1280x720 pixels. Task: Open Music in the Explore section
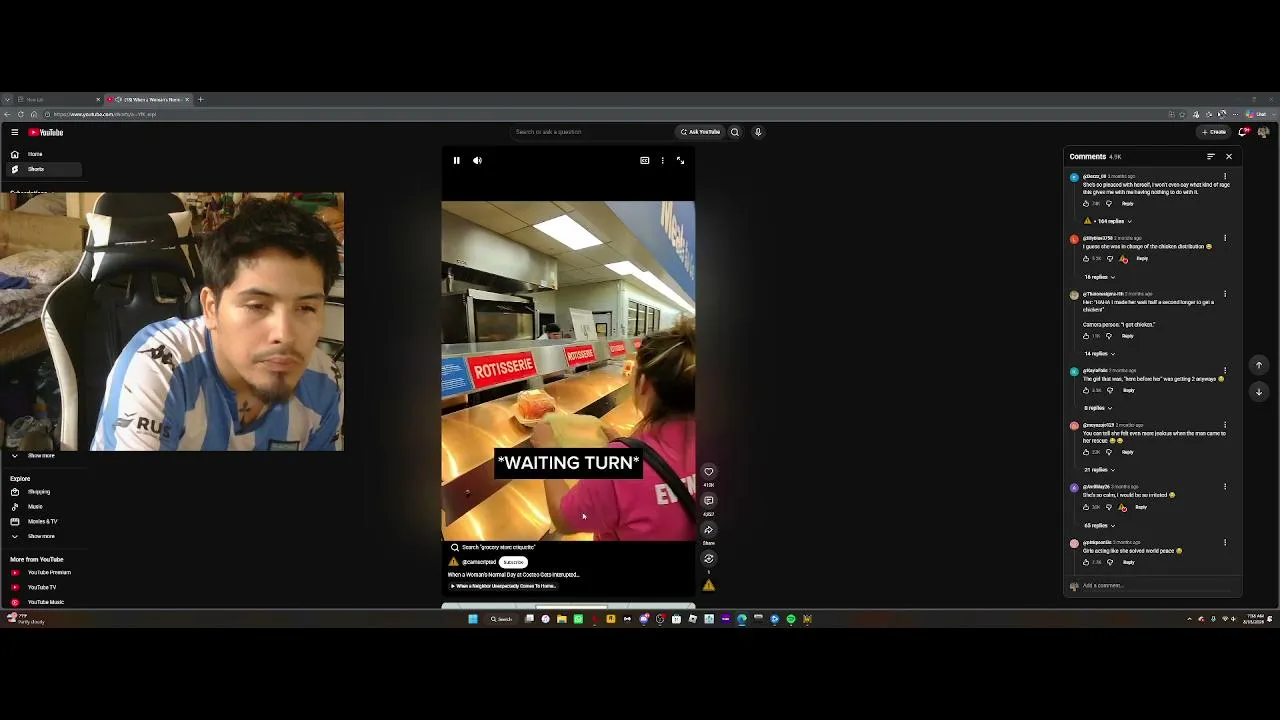pos(44,507)
